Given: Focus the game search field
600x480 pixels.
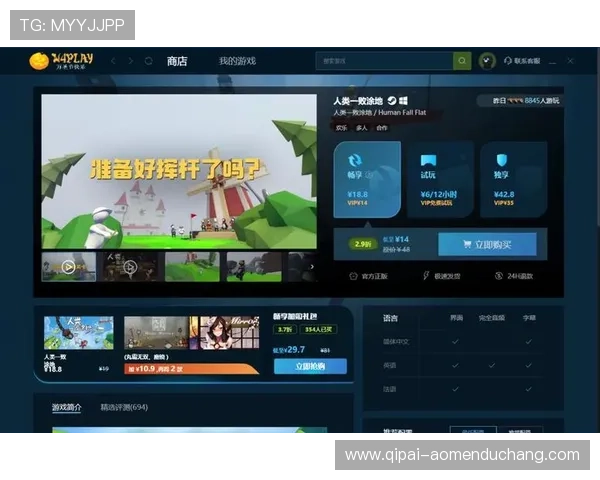Looking at the screenshot, I should 385,61.
